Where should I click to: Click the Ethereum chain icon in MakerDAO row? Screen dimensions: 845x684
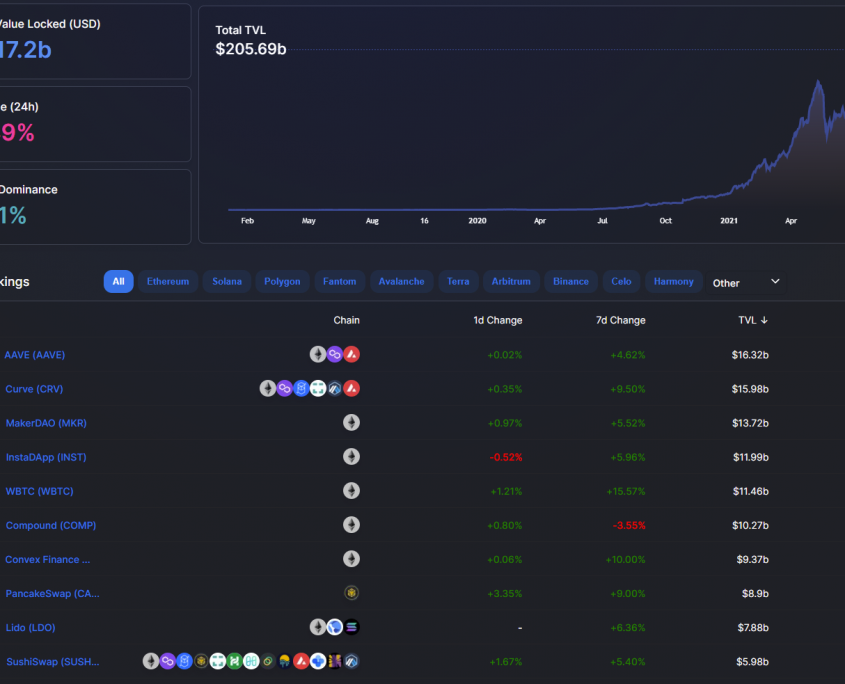351,422
